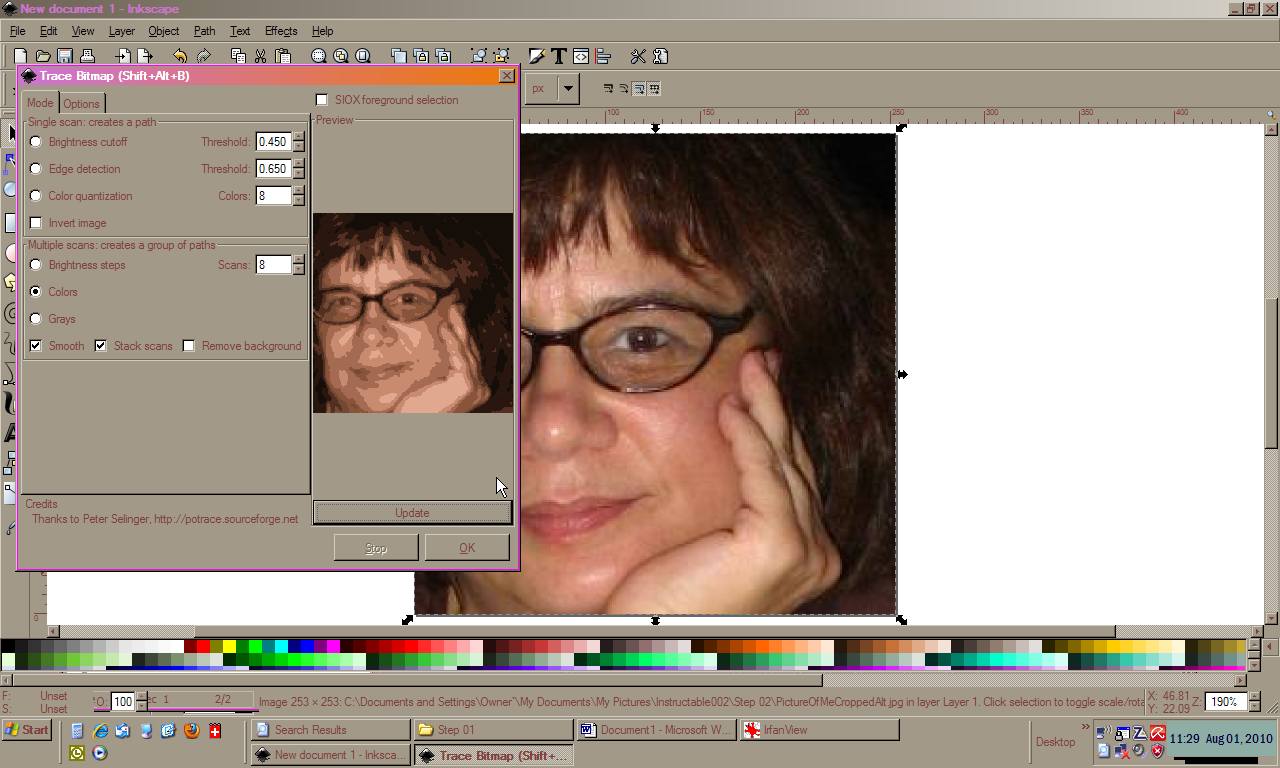This screenshot has height=768, width=1280.
Task: Click the Open file folder icon
Action: 43,57
